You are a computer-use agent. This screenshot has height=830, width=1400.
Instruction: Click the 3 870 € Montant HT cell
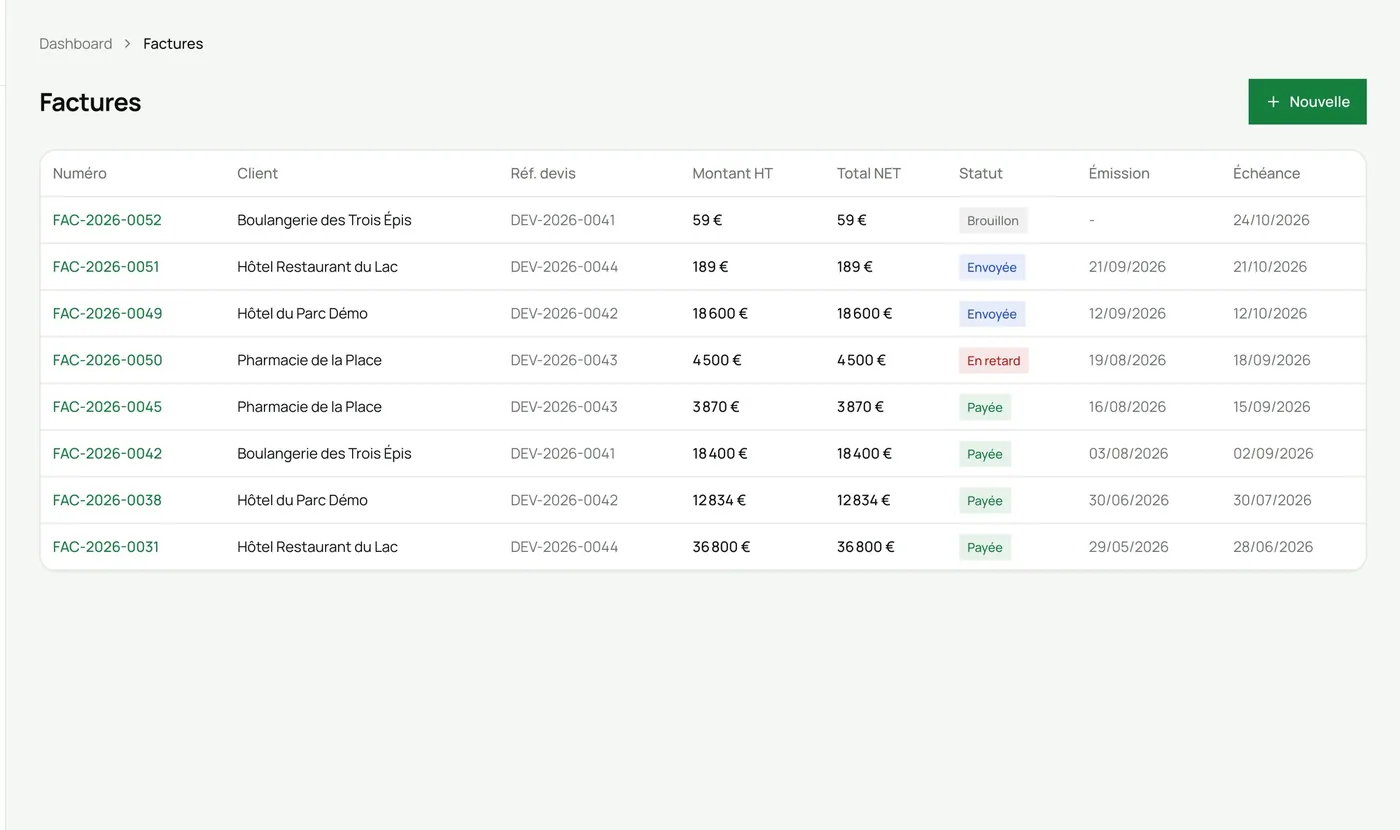[x=716, y=407]
